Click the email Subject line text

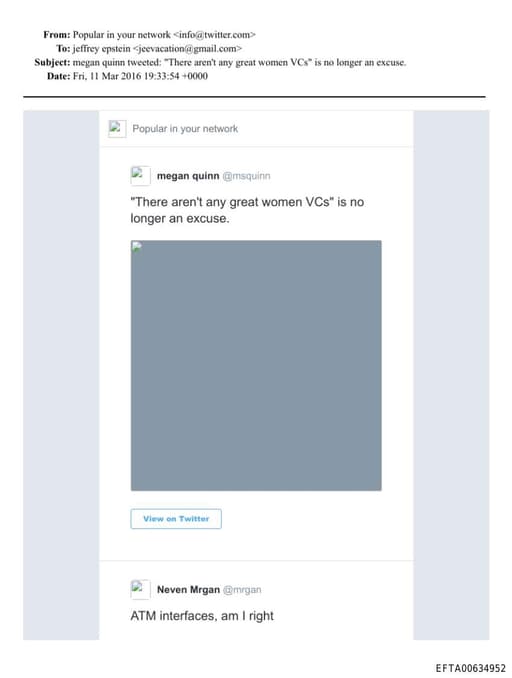click(x=239, y=62)
